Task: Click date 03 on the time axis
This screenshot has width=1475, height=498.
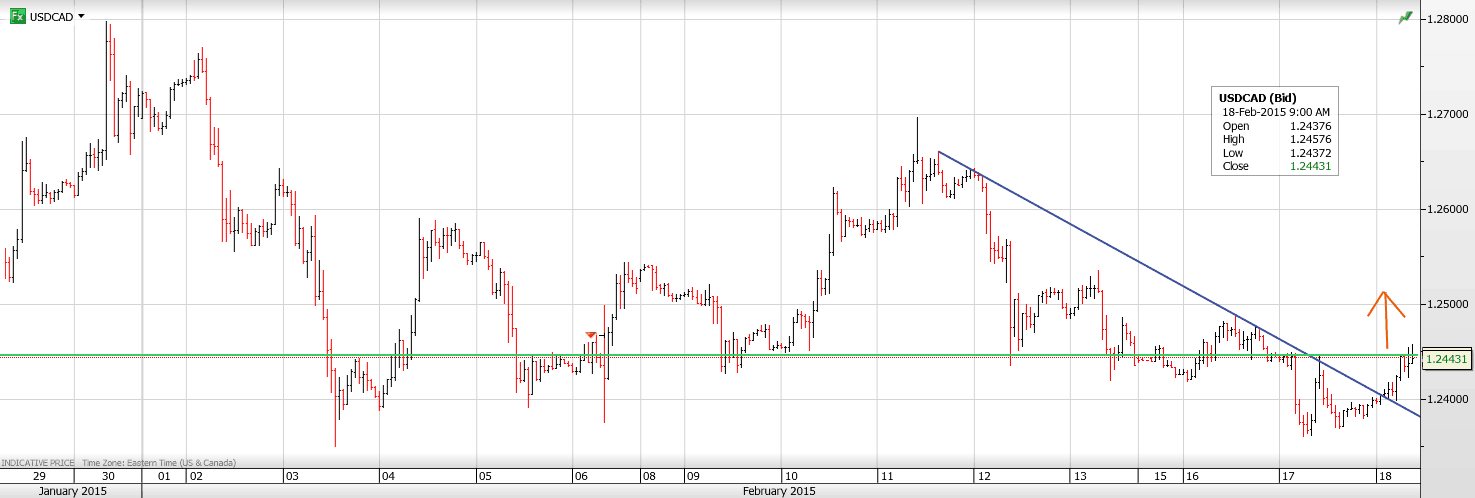Action: coord(291,476)
